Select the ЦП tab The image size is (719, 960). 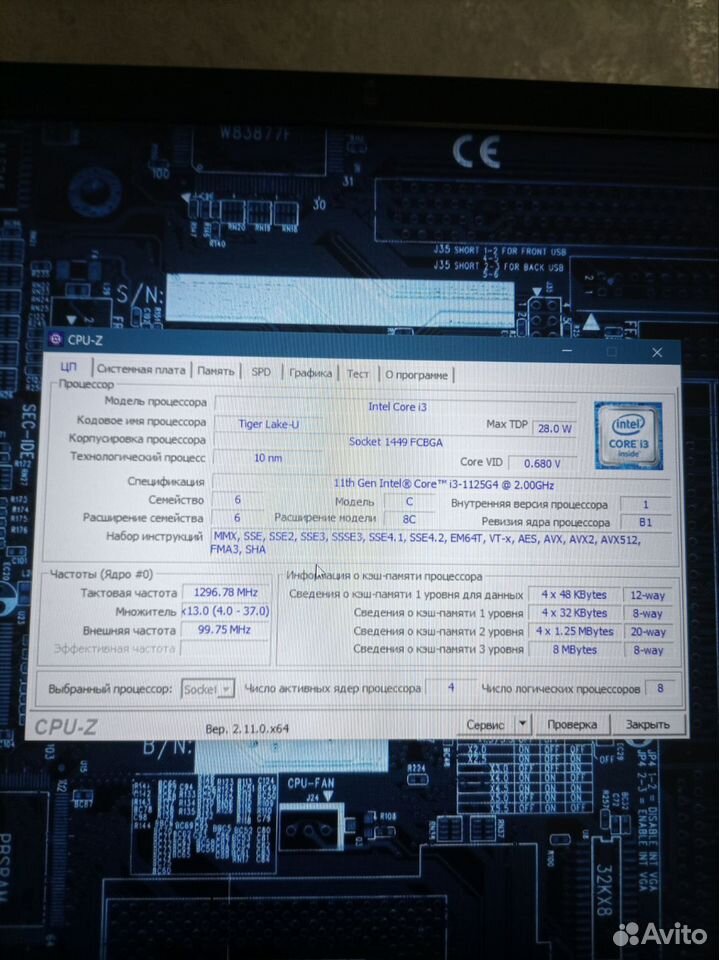click(x=69, y=368)
